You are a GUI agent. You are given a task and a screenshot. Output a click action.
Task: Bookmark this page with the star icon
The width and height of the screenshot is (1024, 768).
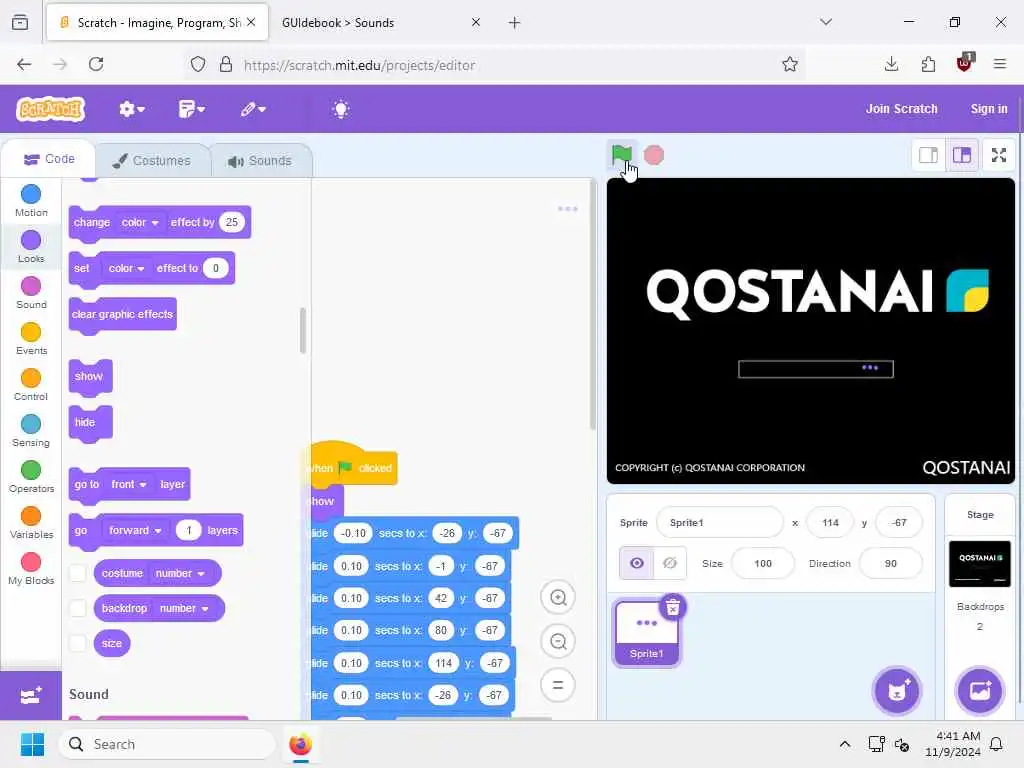pyautogui.click(x=790, y=64)
